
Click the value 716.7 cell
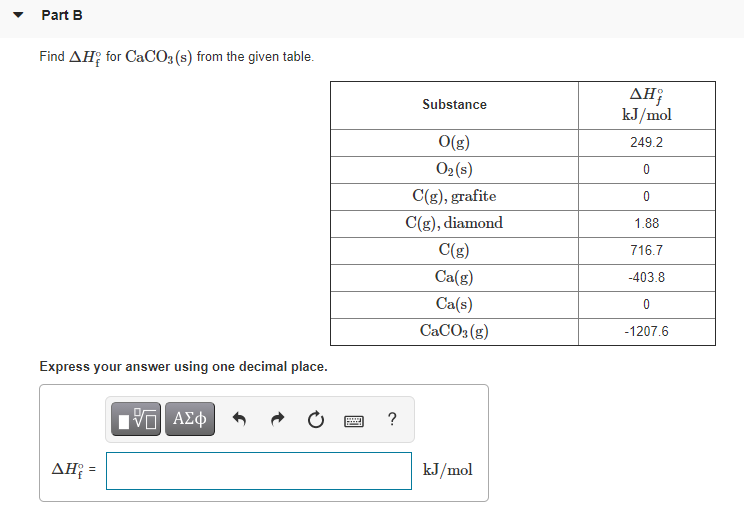click(647, 251)
